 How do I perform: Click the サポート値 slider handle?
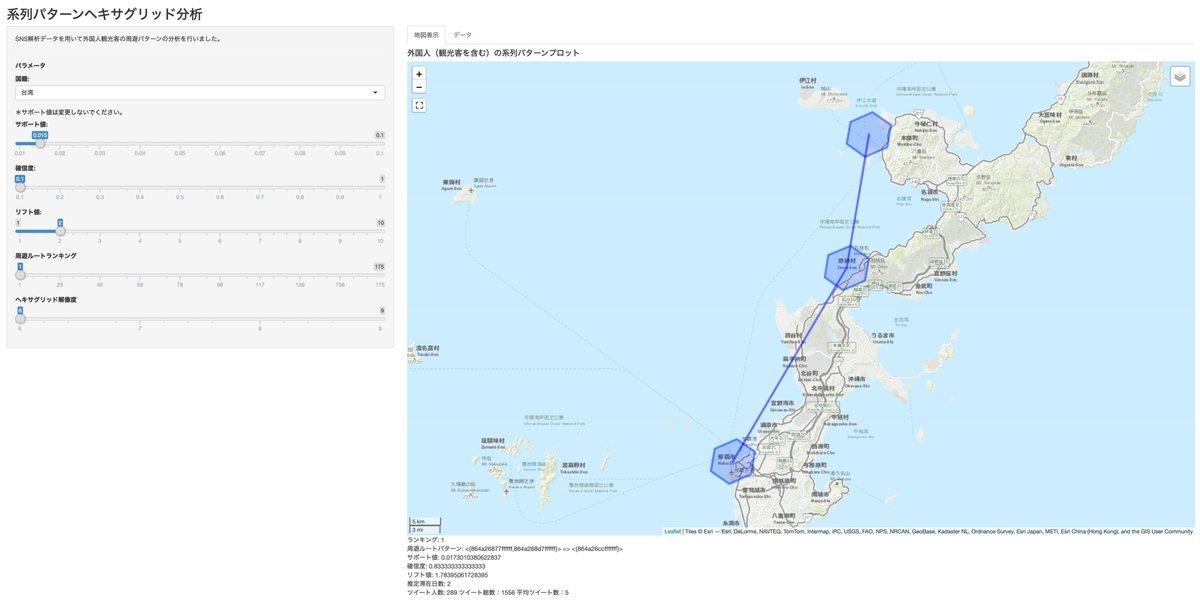[40, 143]
